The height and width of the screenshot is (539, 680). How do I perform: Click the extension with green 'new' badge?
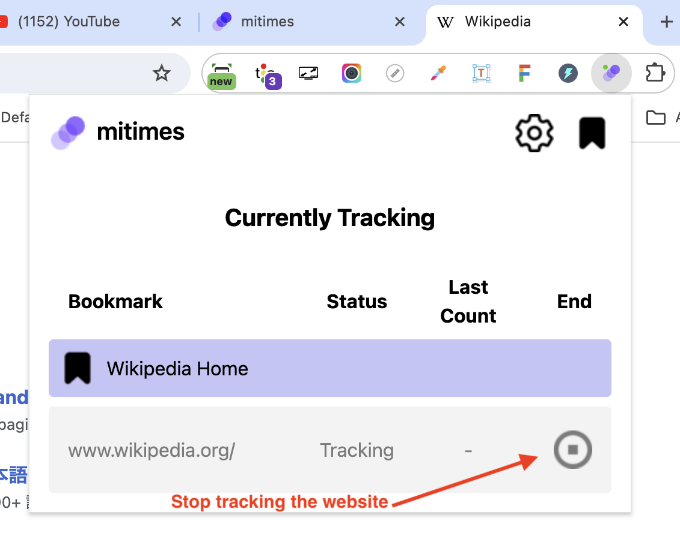(x=222, y=74)
